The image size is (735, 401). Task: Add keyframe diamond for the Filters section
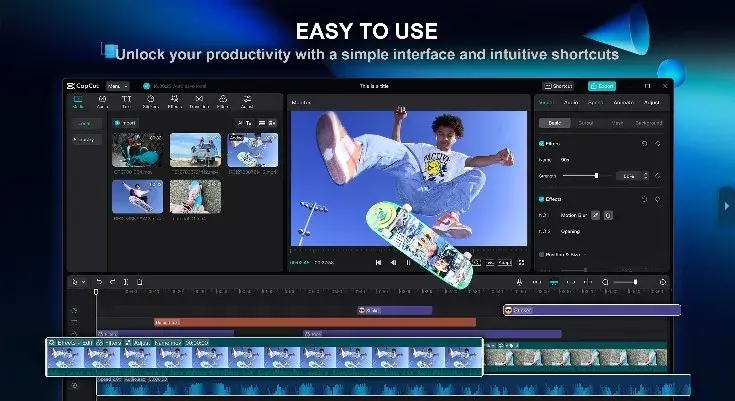(658, 144)
